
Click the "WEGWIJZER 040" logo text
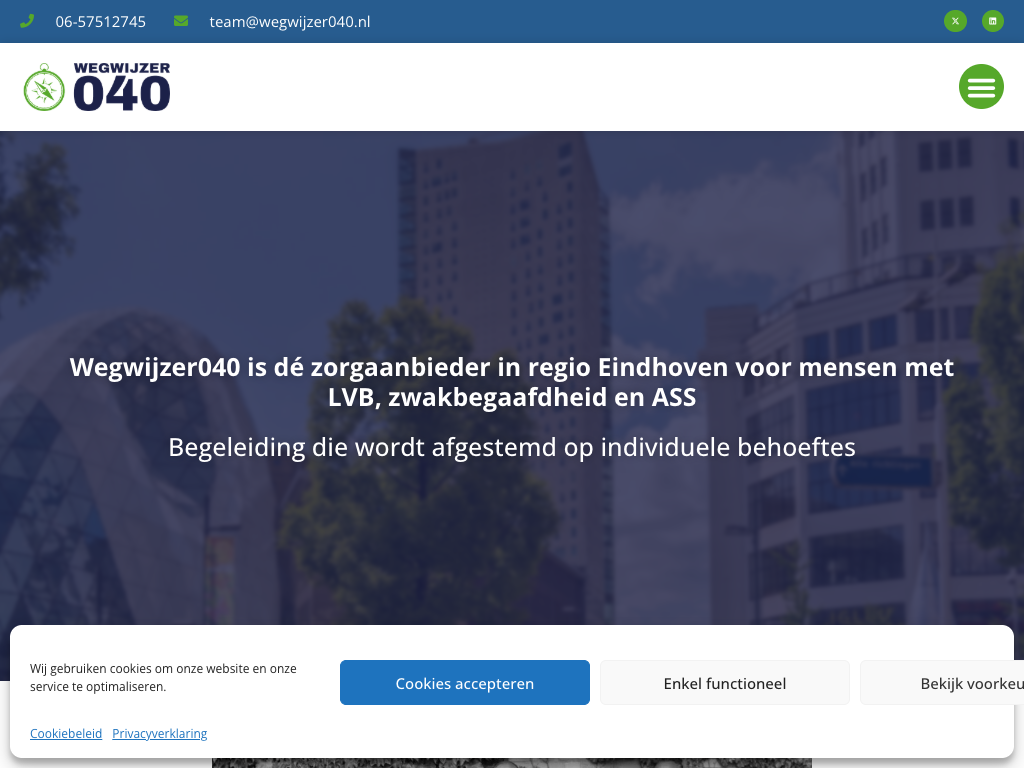pyautogui.click(x=122, y=88)
